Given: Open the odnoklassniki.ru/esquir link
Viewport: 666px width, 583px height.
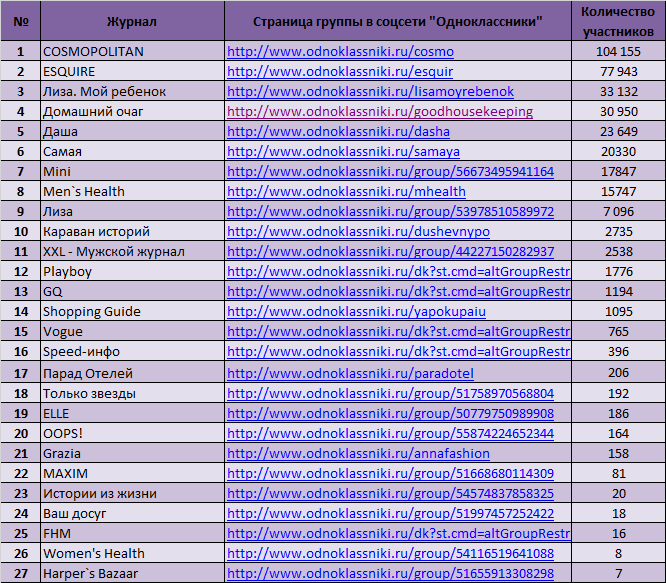Looking at the screenshot, I should point(340,72).
